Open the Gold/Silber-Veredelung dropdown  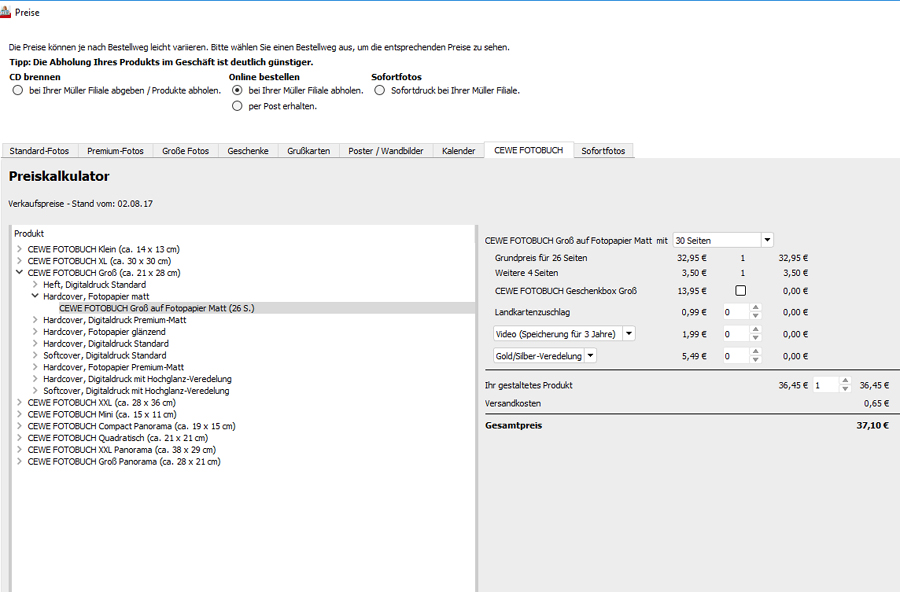[590, 356]
